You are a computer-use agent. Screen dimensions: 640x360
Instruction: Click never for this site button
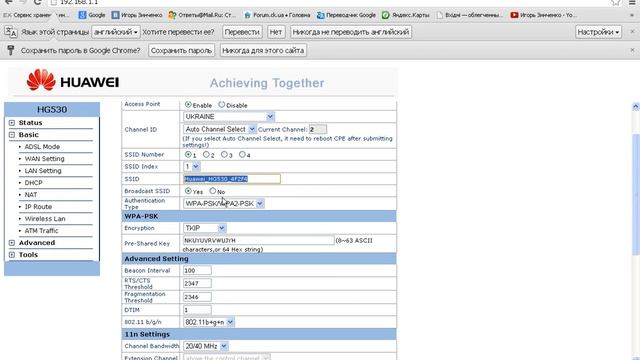pos(263,50)
